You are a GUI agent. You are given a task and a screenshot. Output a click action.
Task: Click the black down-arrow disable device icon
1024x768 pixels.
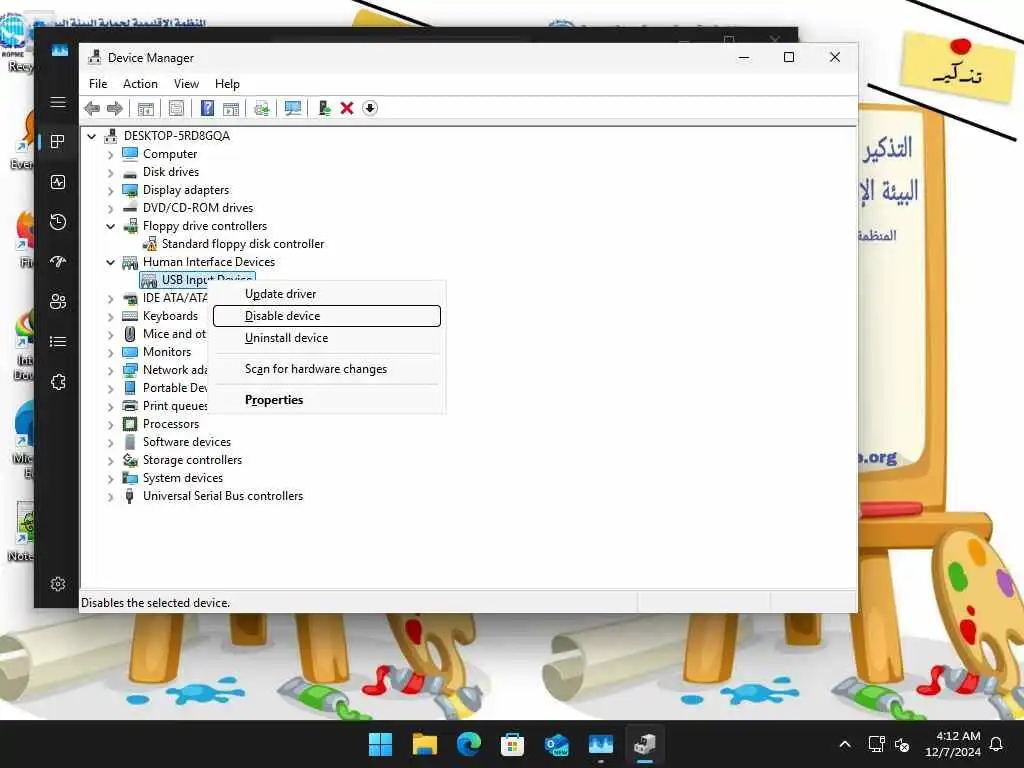(370, 108)
